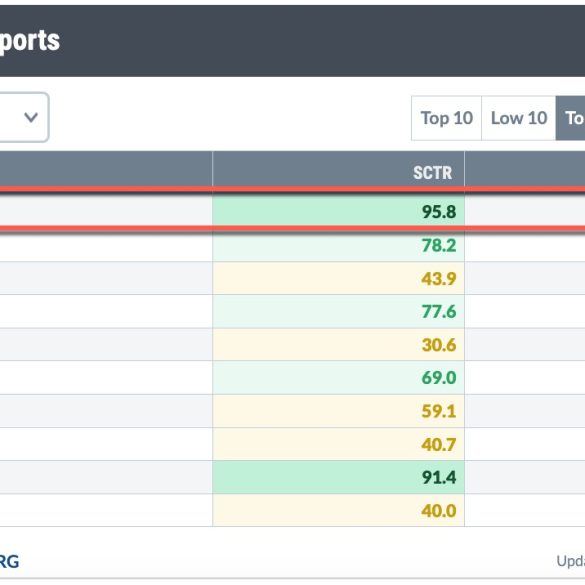Switch to the Top 10 tab
The height and width of the screenshot is (585, 585).
(447, 118)
